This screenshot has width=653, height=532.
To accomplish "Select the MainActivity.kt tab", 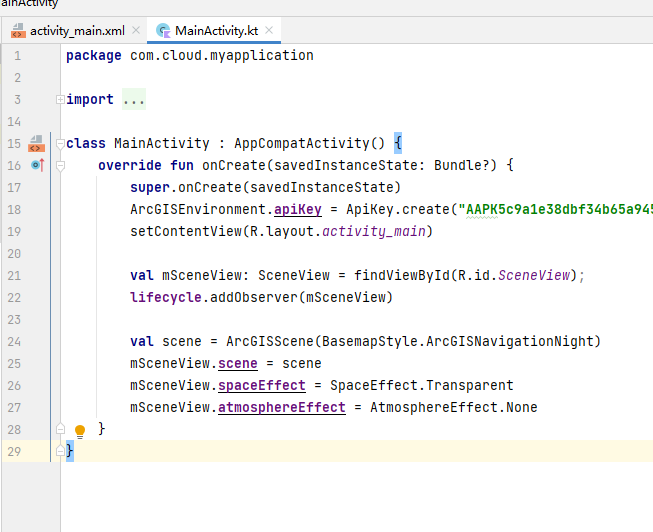I will pos(216,31).
